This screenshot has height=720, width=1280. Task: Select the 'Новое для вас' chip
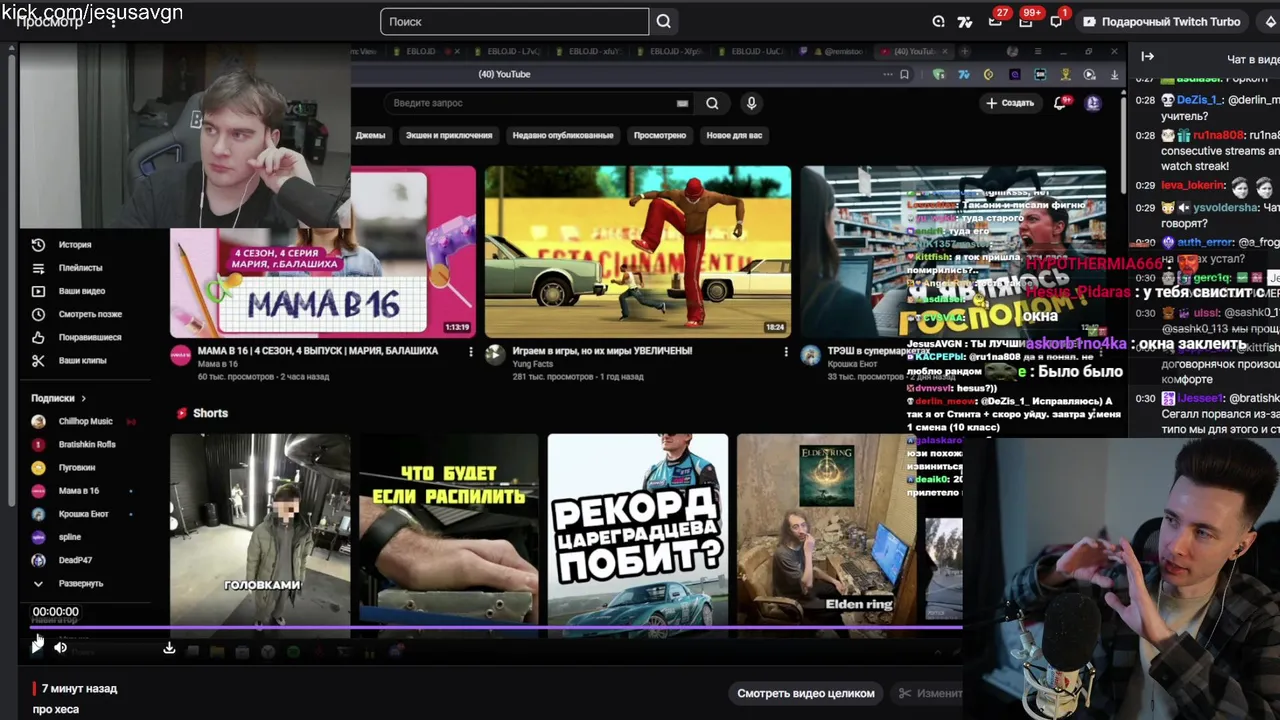(x=734, y=135)
